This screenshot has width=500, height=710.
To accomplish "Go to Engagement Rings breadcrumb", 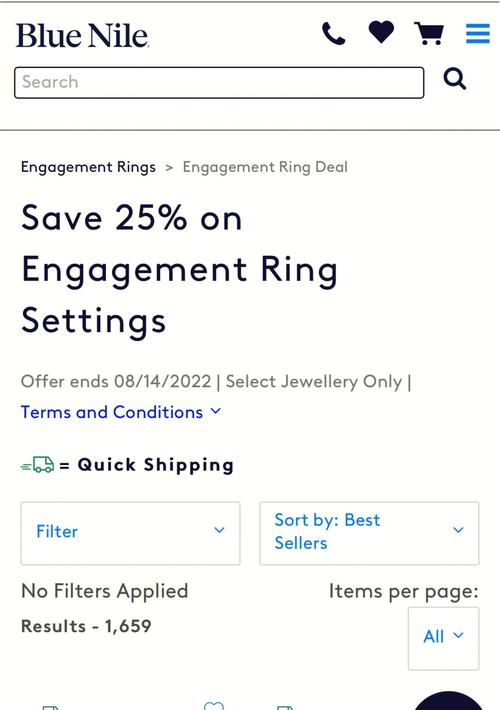I will 88,167.
